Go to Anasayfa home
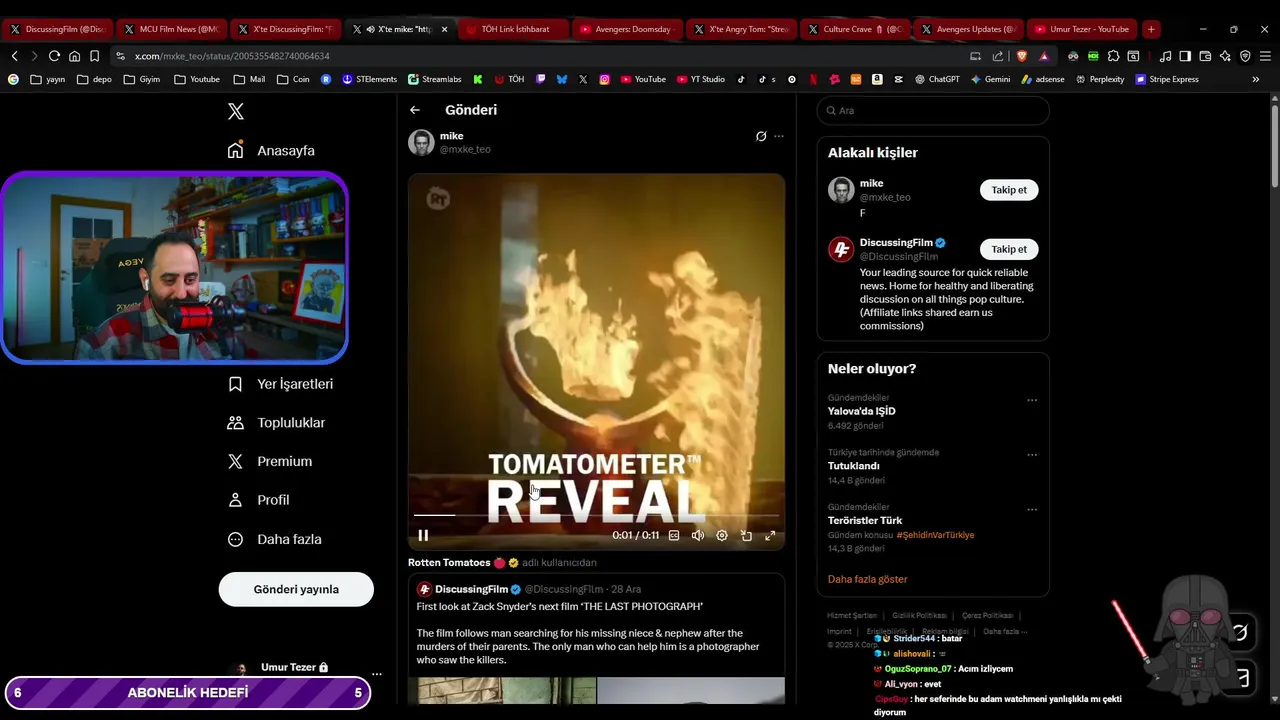This screenshot has height=720, width=1280. pos(271,150)
